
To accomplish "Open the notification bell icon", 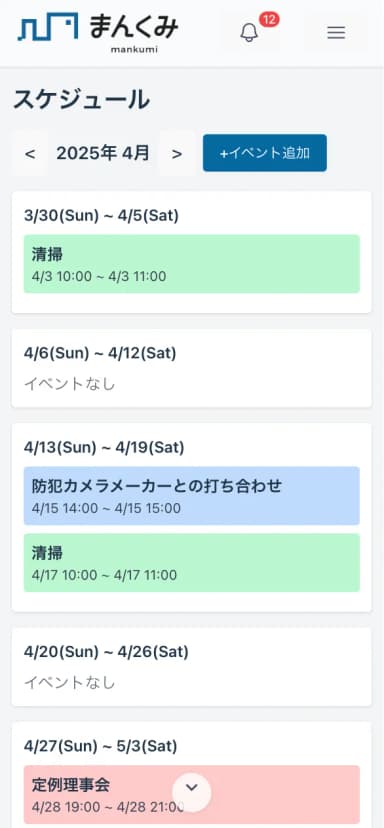I will click(x=249, y=33).
